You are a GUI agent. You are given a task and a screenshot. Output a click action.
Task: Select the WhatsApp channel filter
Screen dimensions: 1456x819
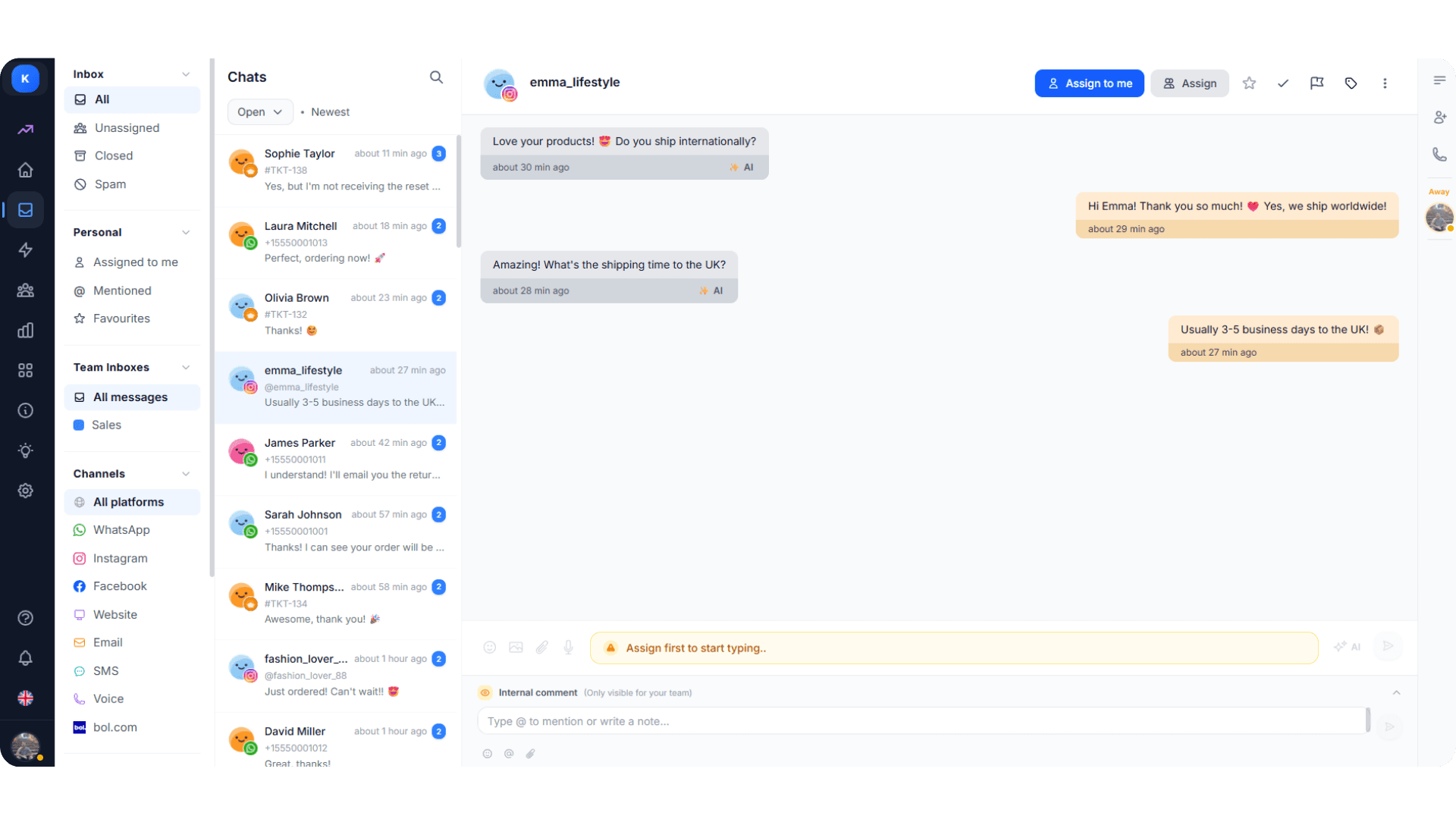point(121,529)
